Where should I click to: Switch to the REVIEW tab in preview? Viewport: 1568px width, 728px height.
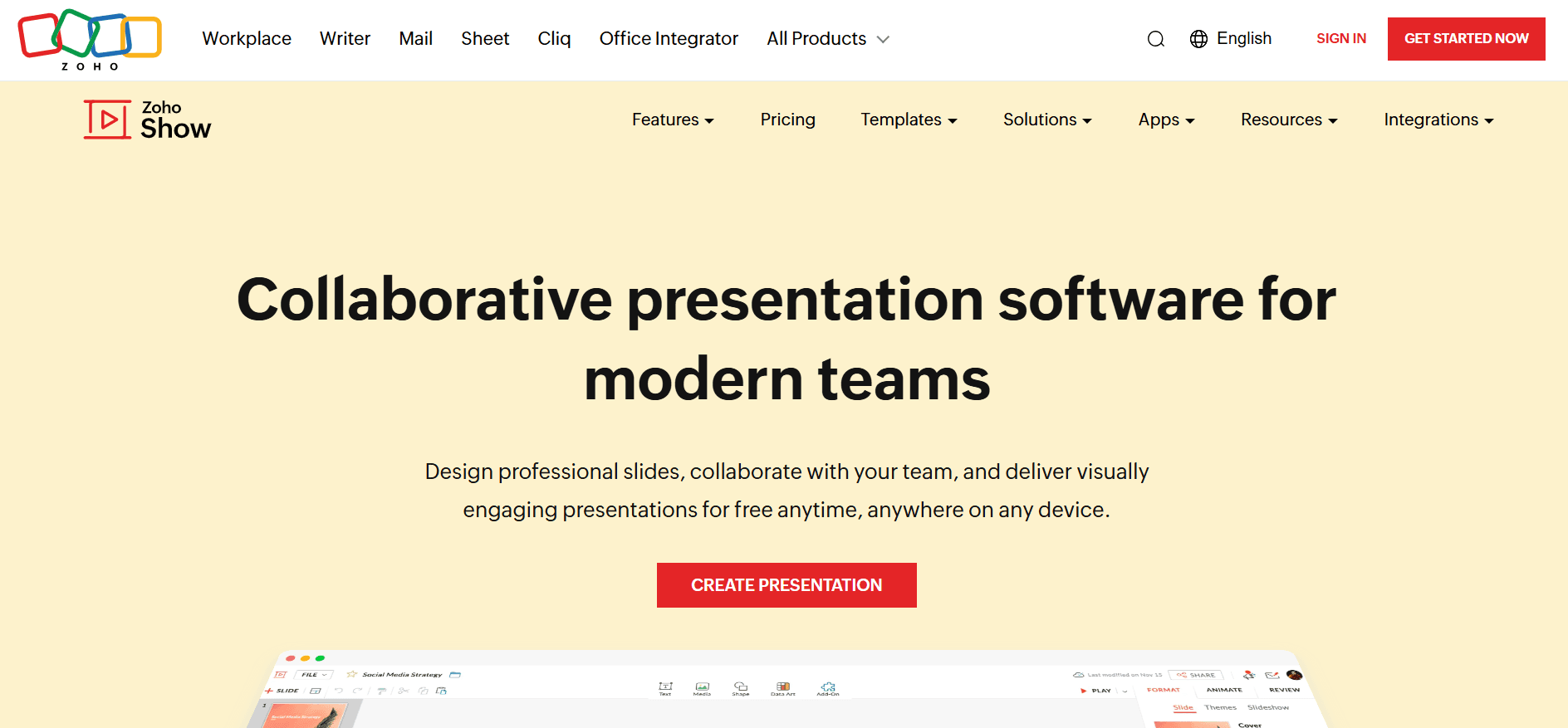click(x=1284, y=690)
